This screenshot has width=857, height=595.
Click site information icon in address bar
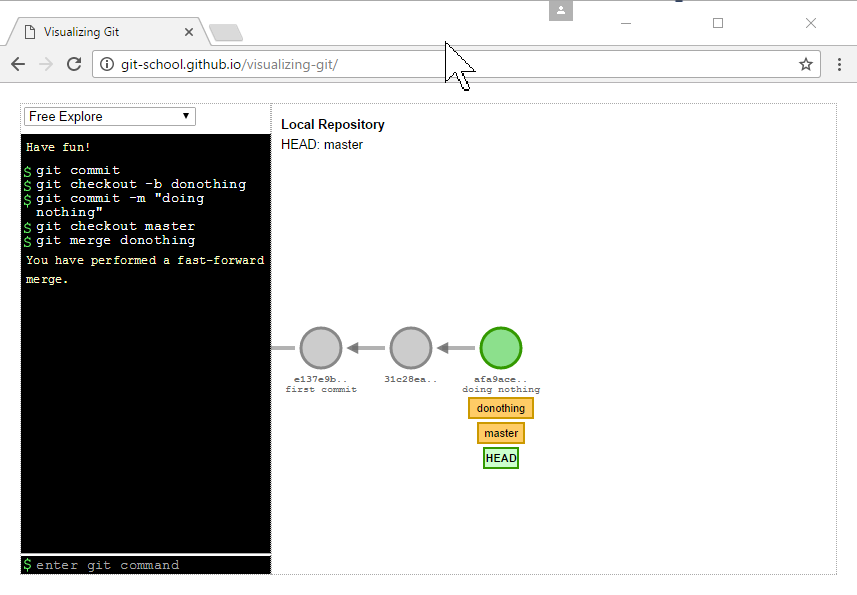[x=108, y=64]
